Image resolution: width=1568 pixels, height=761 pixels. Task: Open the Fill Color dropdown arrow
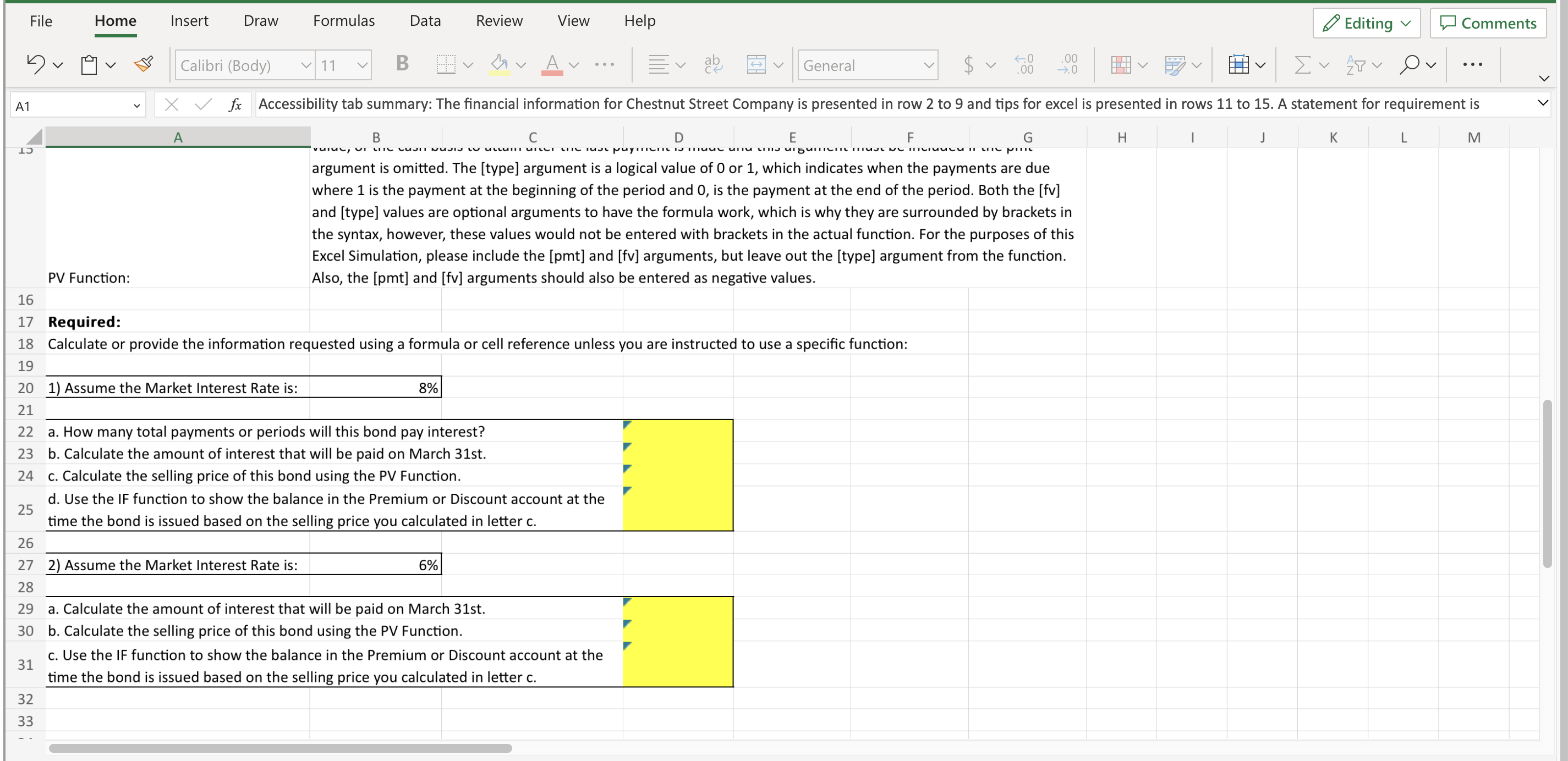[521, 65]
